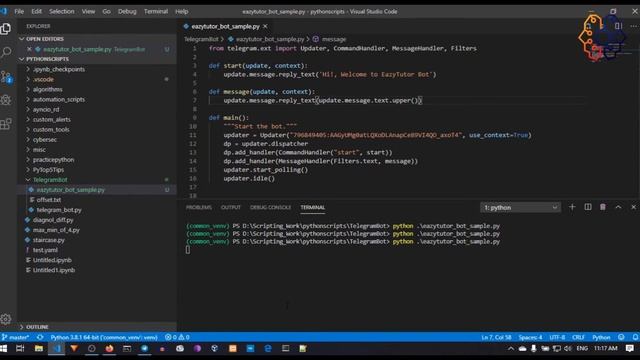The width and height of the screenshot is (640, 360).
Task: Open the File menu
Action: (x=19, y=11)
